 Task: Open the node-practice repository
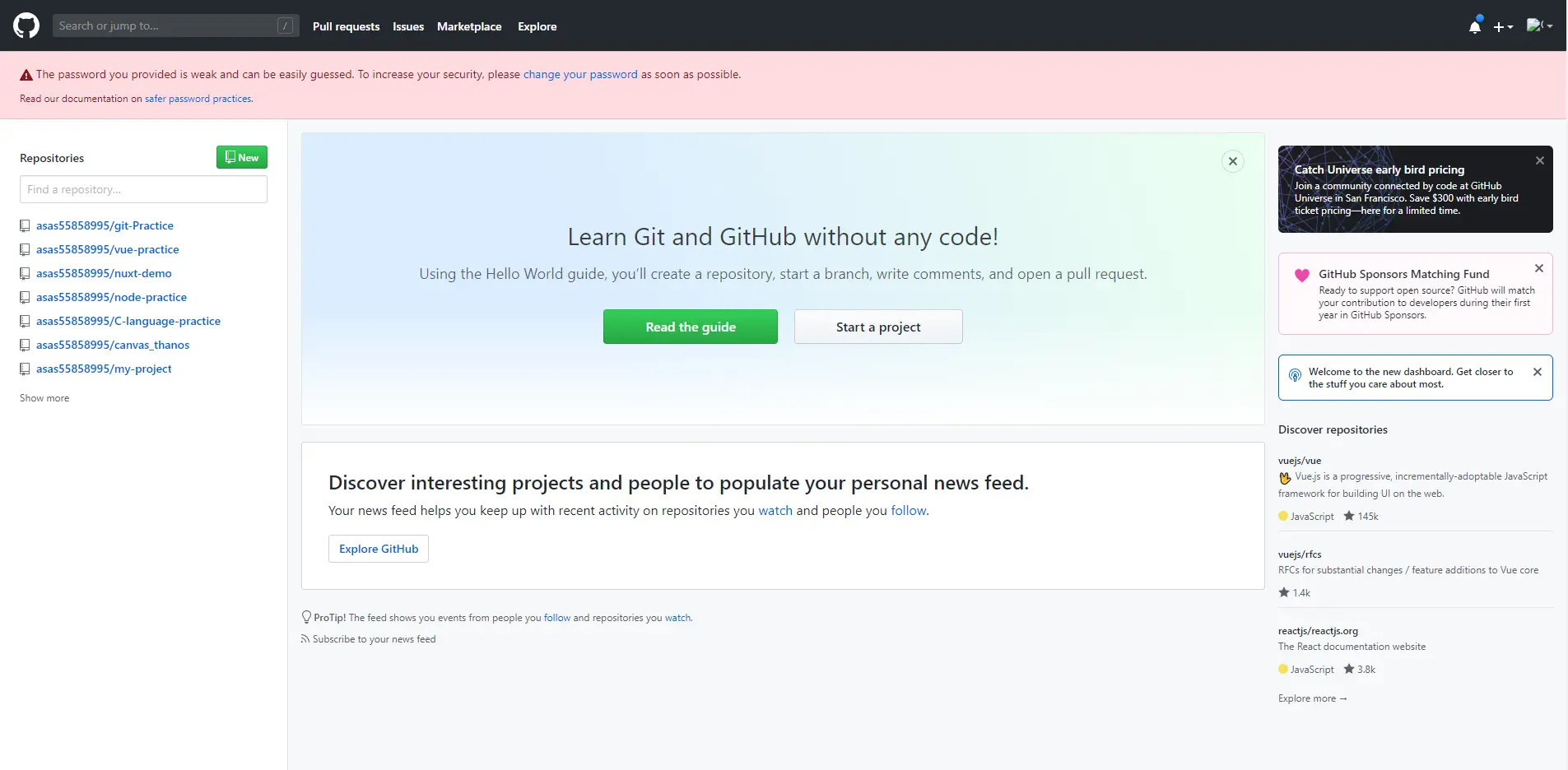[111, 297]
